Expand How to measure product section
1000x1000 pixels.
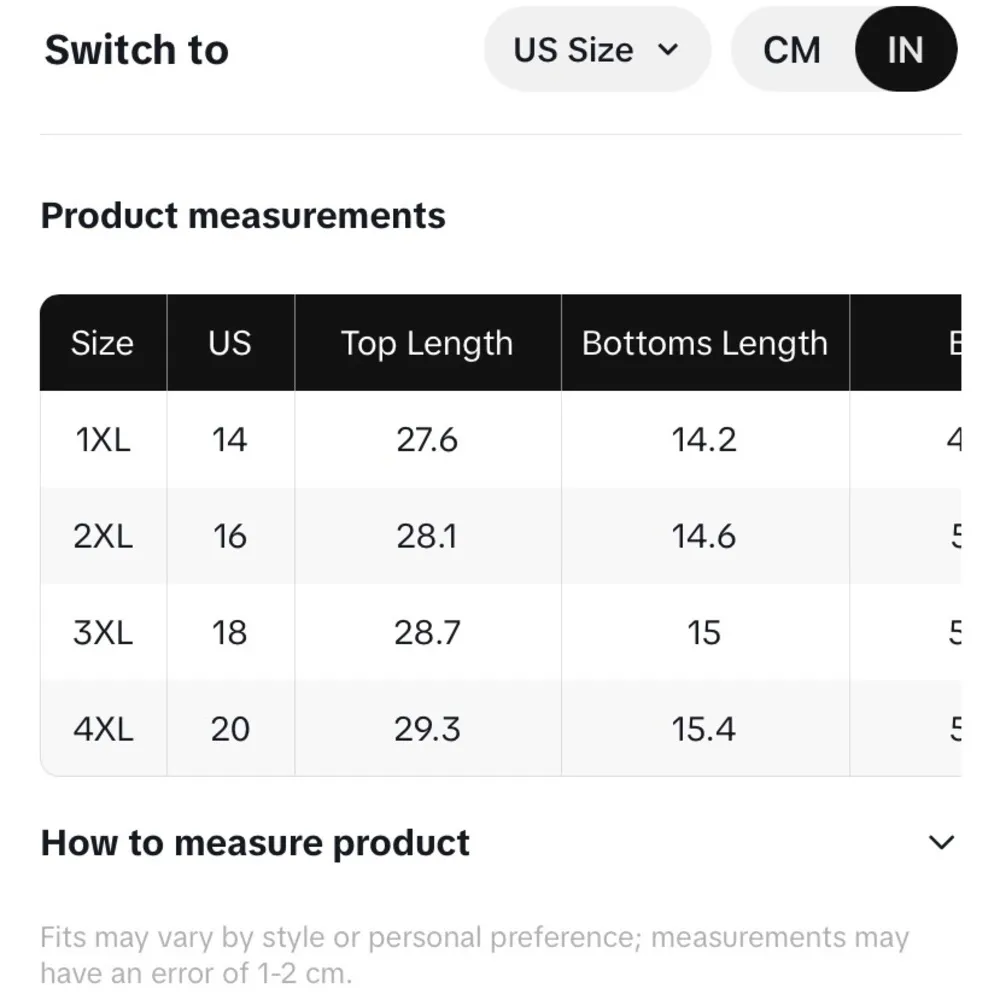255,843
